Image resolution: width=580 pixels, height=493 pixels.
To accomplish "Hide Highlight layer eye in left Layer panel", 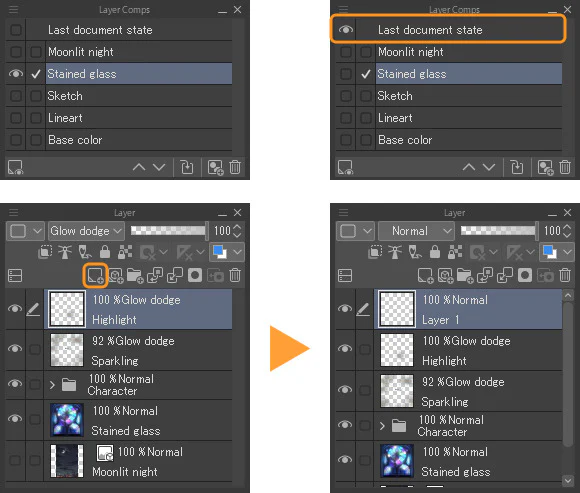I will (x=15, y=309).
